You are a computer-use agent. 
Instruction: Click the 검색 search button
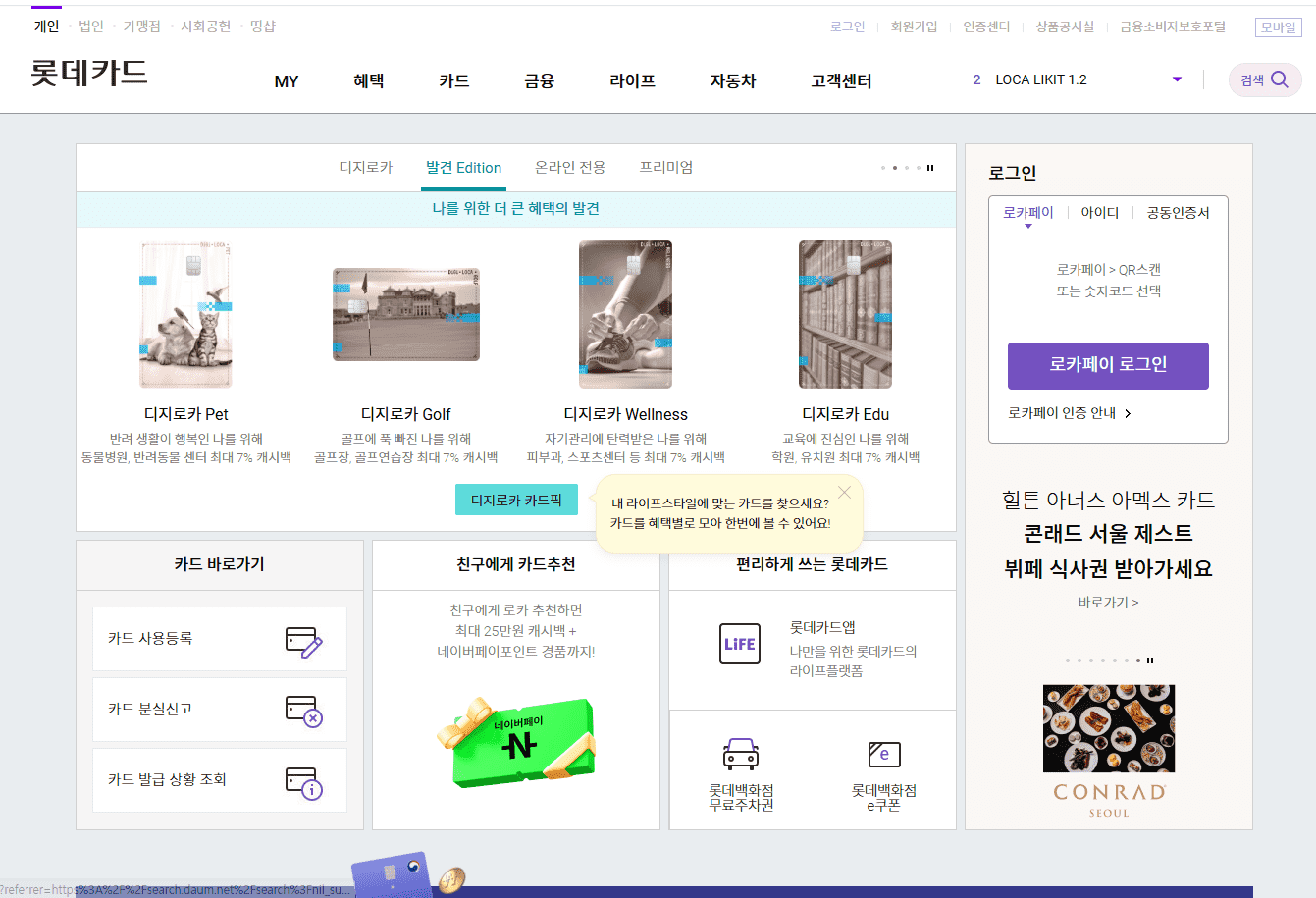pyautogui.click(x=1265, y=80)
